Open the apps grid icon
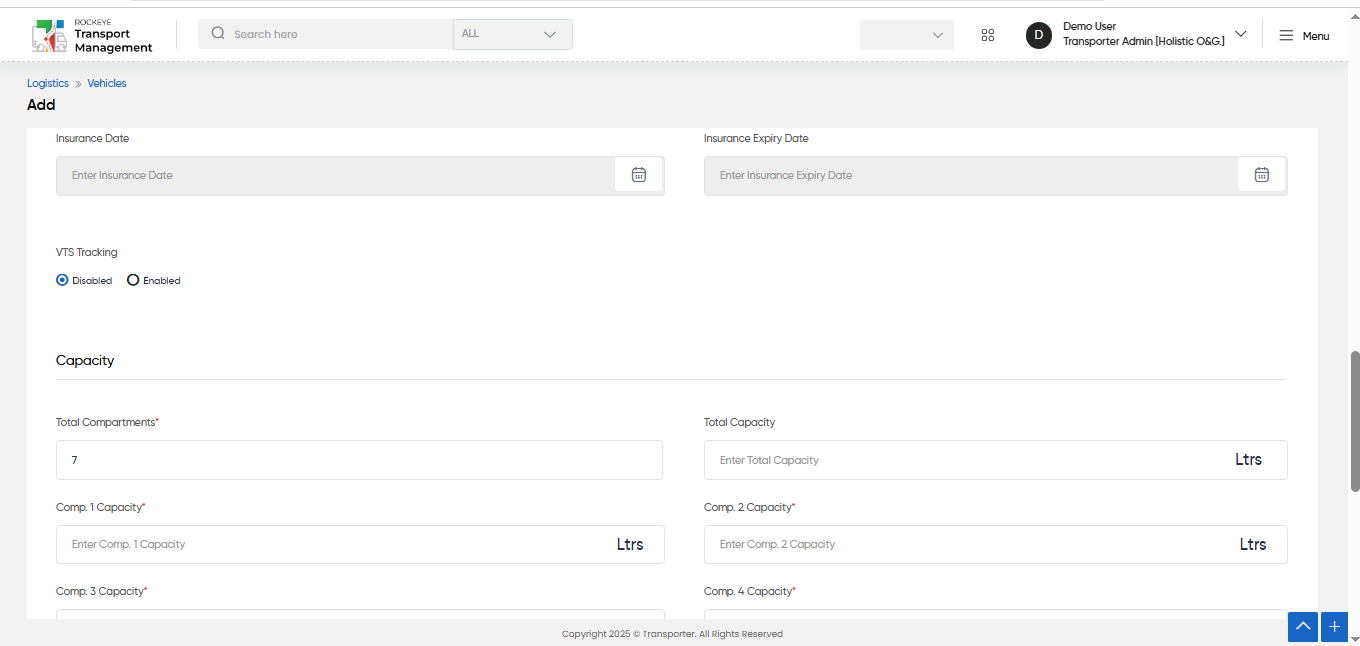The height and width of the screenshot is (646, 1360). click(988, 35)
